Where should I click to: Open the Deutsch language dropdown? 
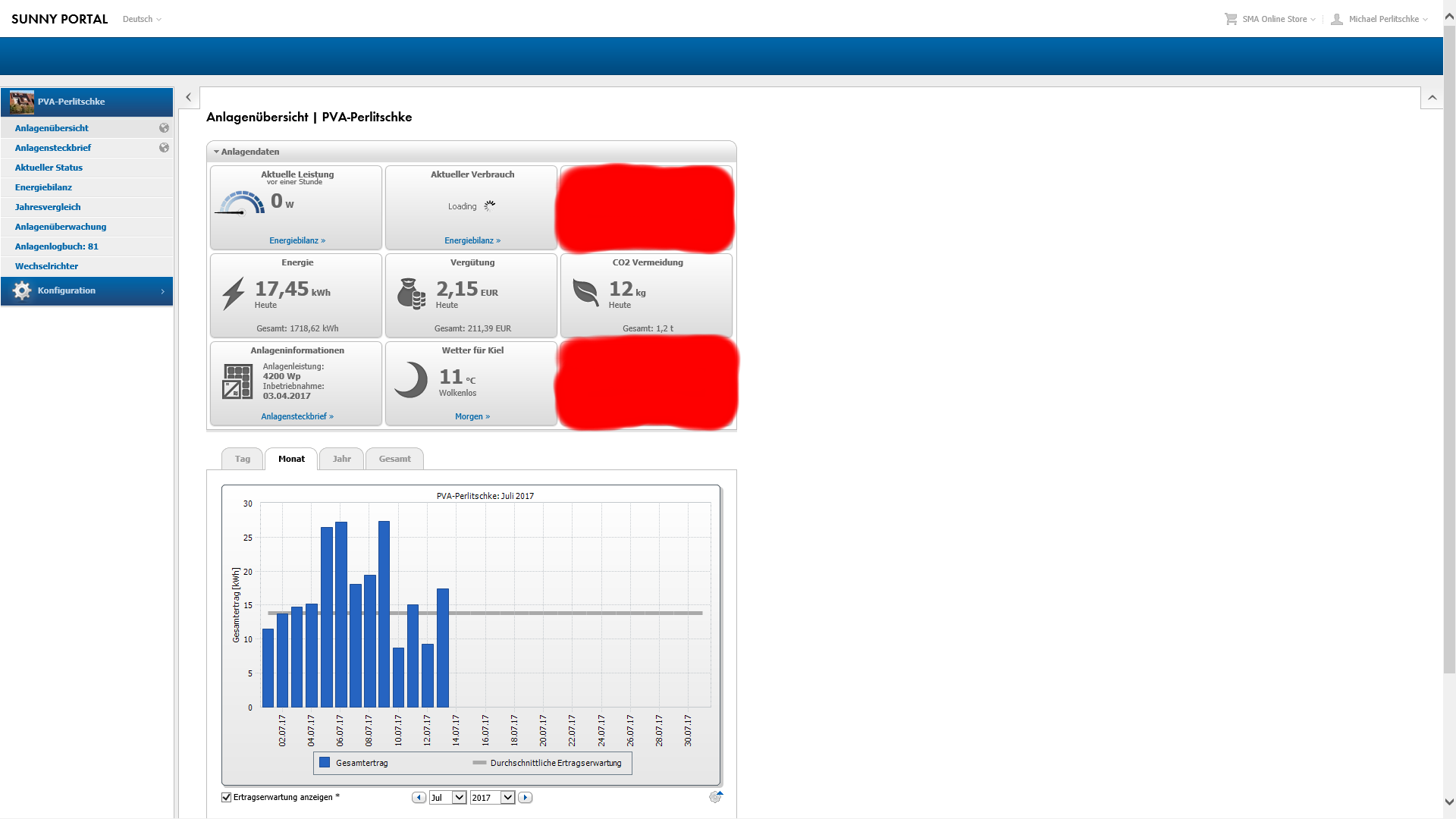click(x=142, y=20)
